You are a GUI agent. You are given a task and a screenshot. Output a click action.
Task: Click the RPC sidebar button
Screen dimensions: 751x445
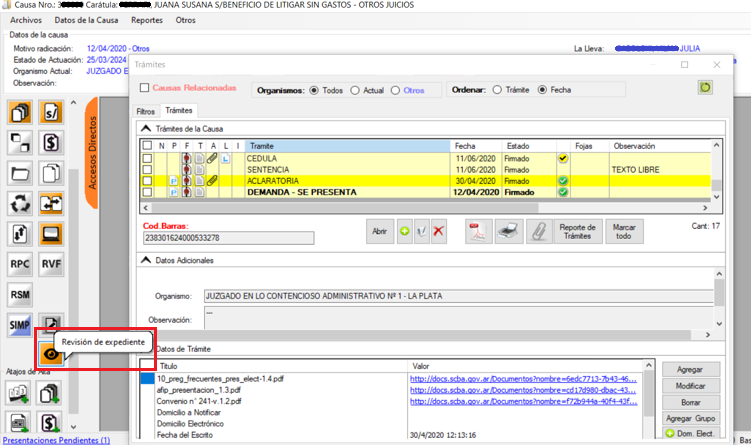tap(20, 264)
